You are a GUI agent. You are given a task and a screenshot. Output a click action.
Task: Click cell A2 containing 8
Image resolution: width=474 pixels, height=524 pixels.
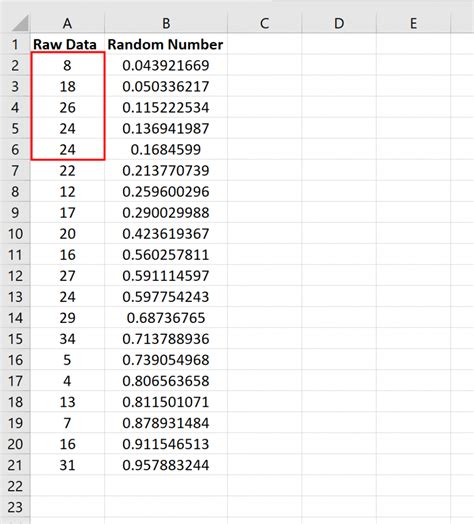tap(68, 65)
